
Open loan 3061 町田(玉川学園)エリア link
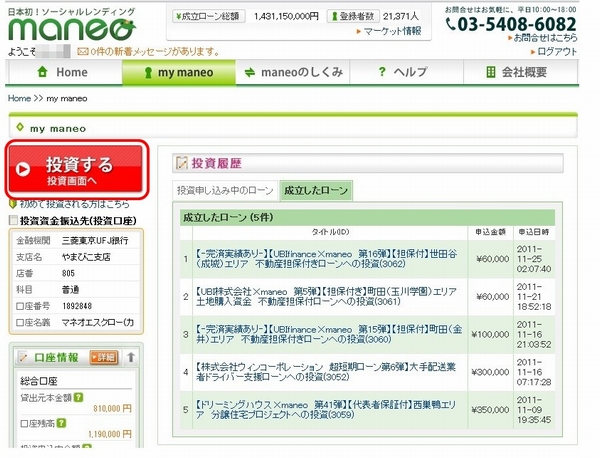coord(326,297)
